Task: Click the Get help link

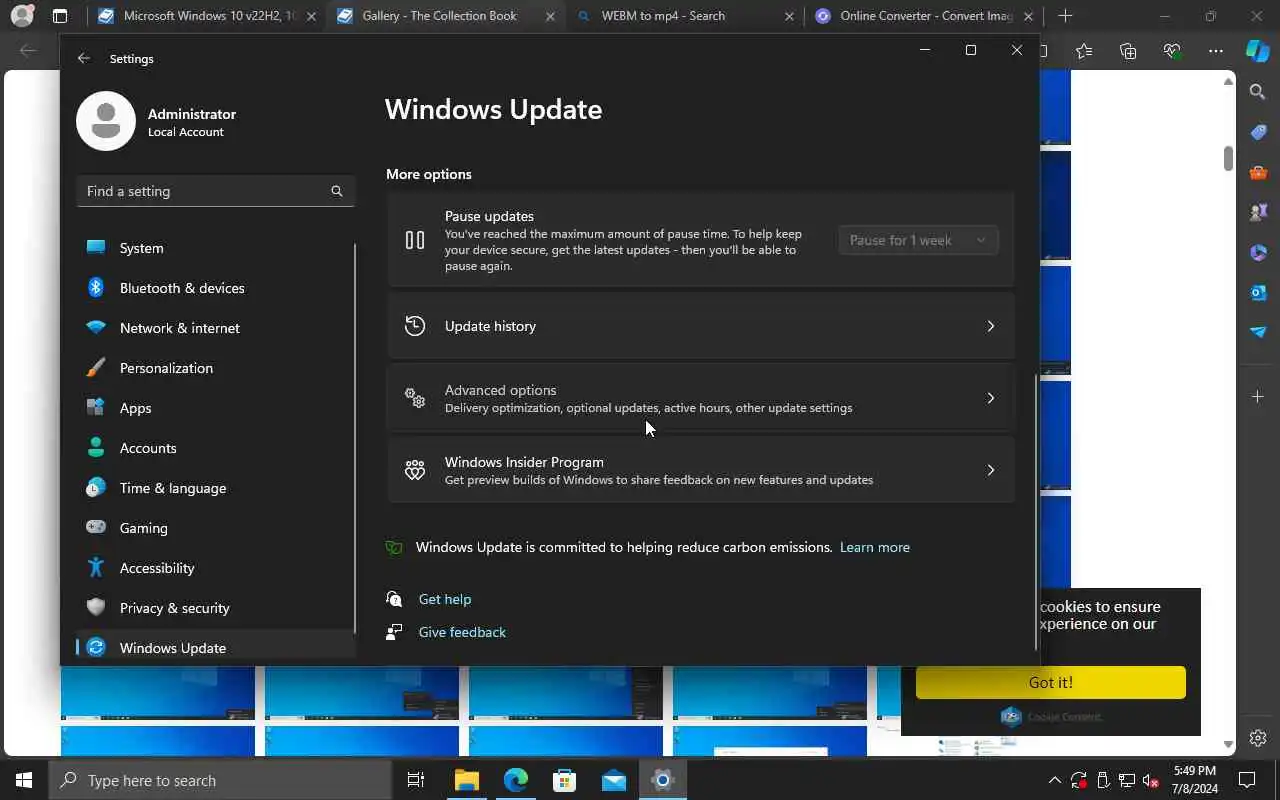Action: 445,599
